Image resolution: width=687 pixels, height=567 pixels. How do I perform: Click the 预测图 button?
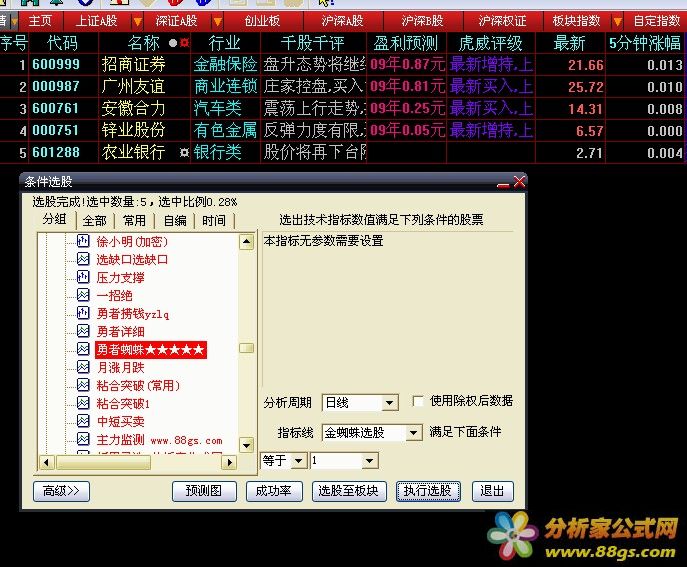(204, 491)
